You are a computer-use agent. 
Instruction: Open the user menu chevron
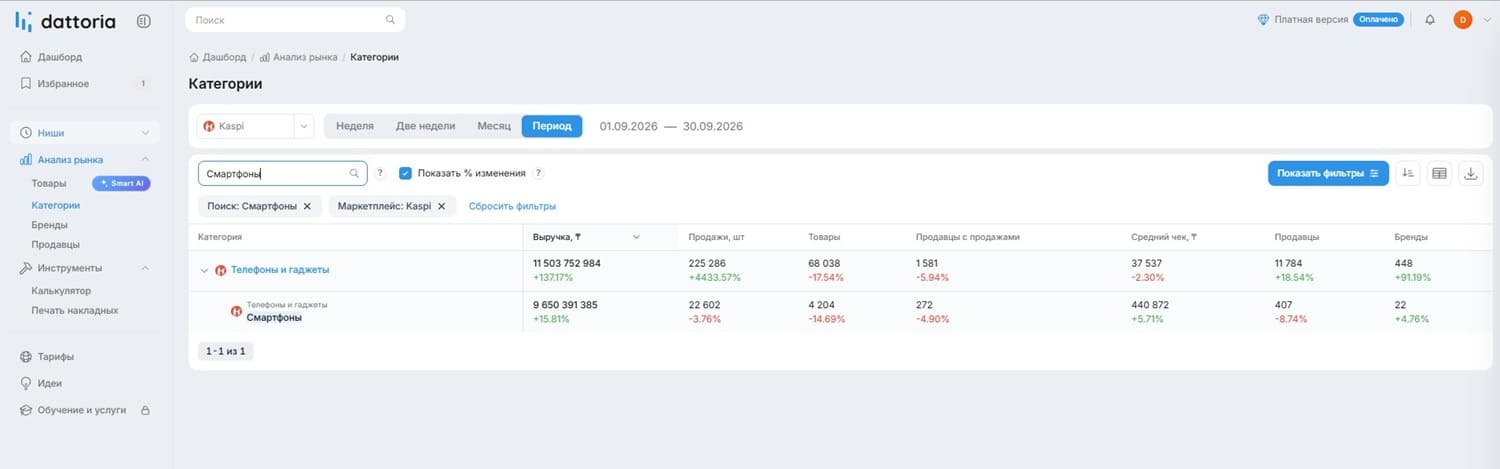pyautogui.click(x=1486, y=20)
